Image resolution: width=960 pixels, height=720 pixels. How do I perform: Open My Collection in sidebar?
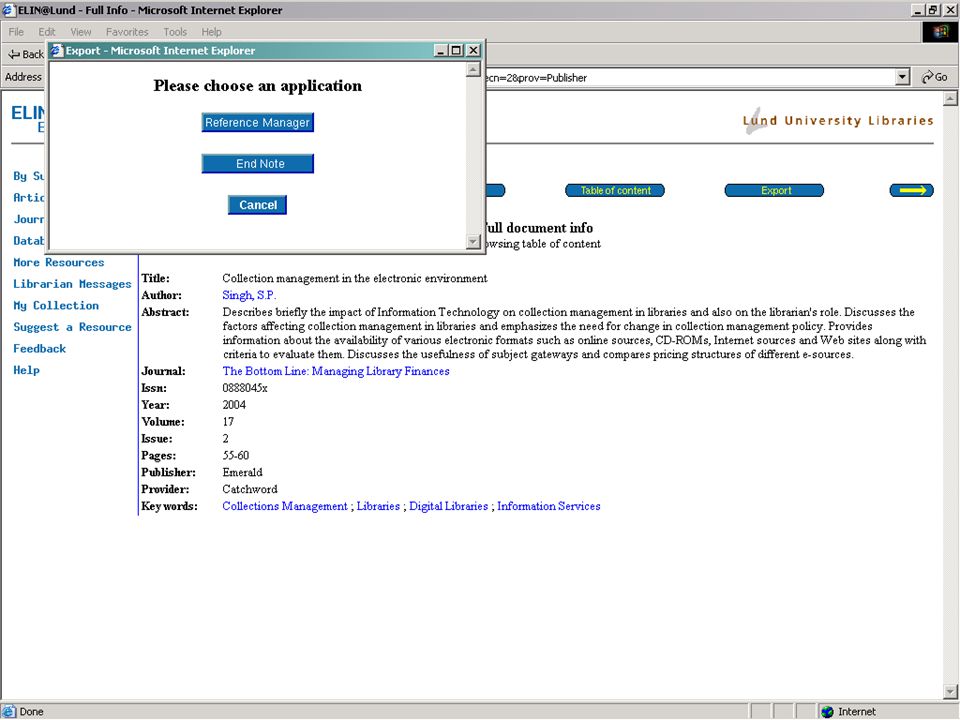tap(56, 306)
